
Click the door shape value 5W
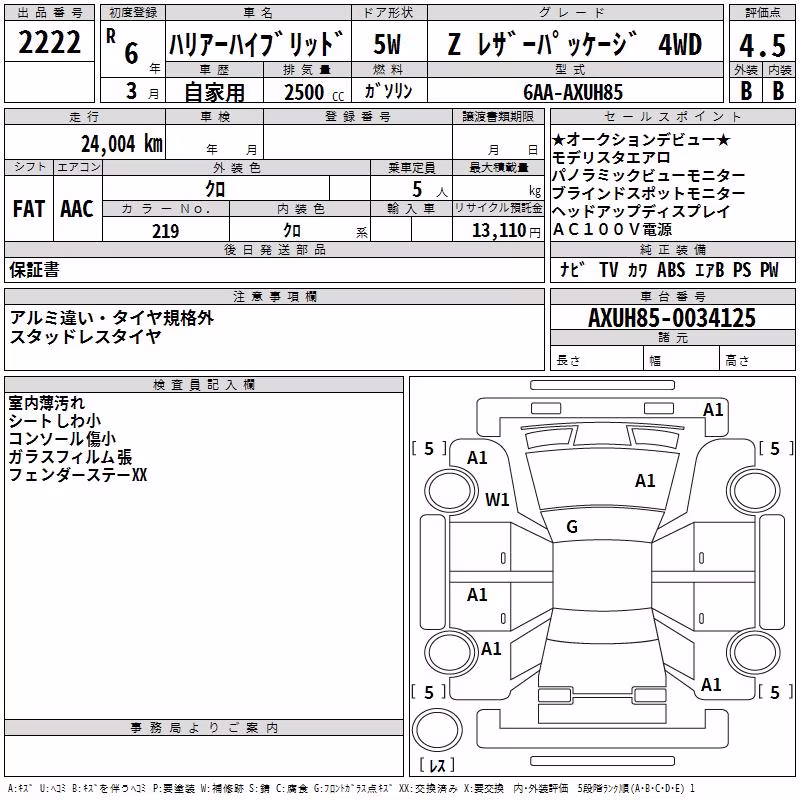[388, 44]
